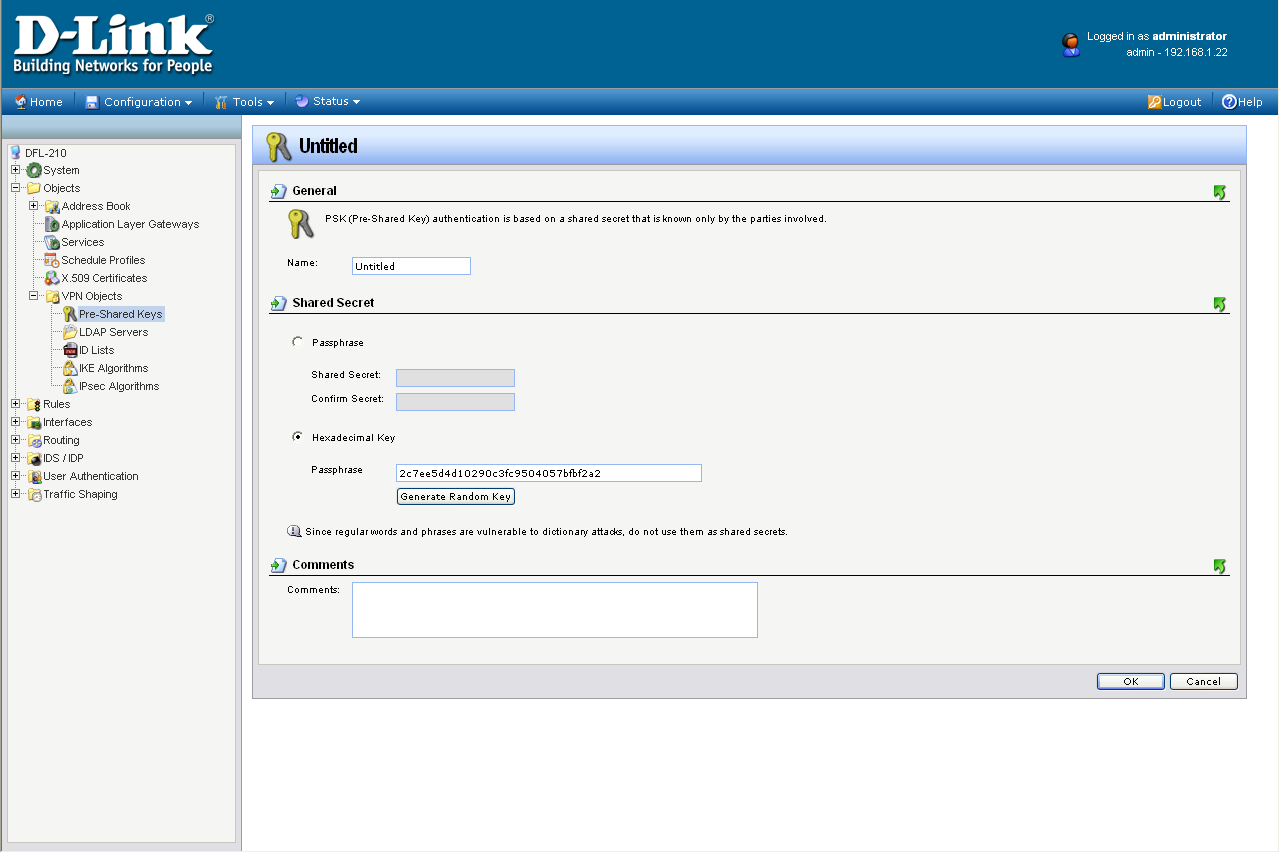This screenshot has width=1280, height=852.
Task: Click the green arrow beside Comments heading
Action: pyautogui.click(x=279, y=565)
